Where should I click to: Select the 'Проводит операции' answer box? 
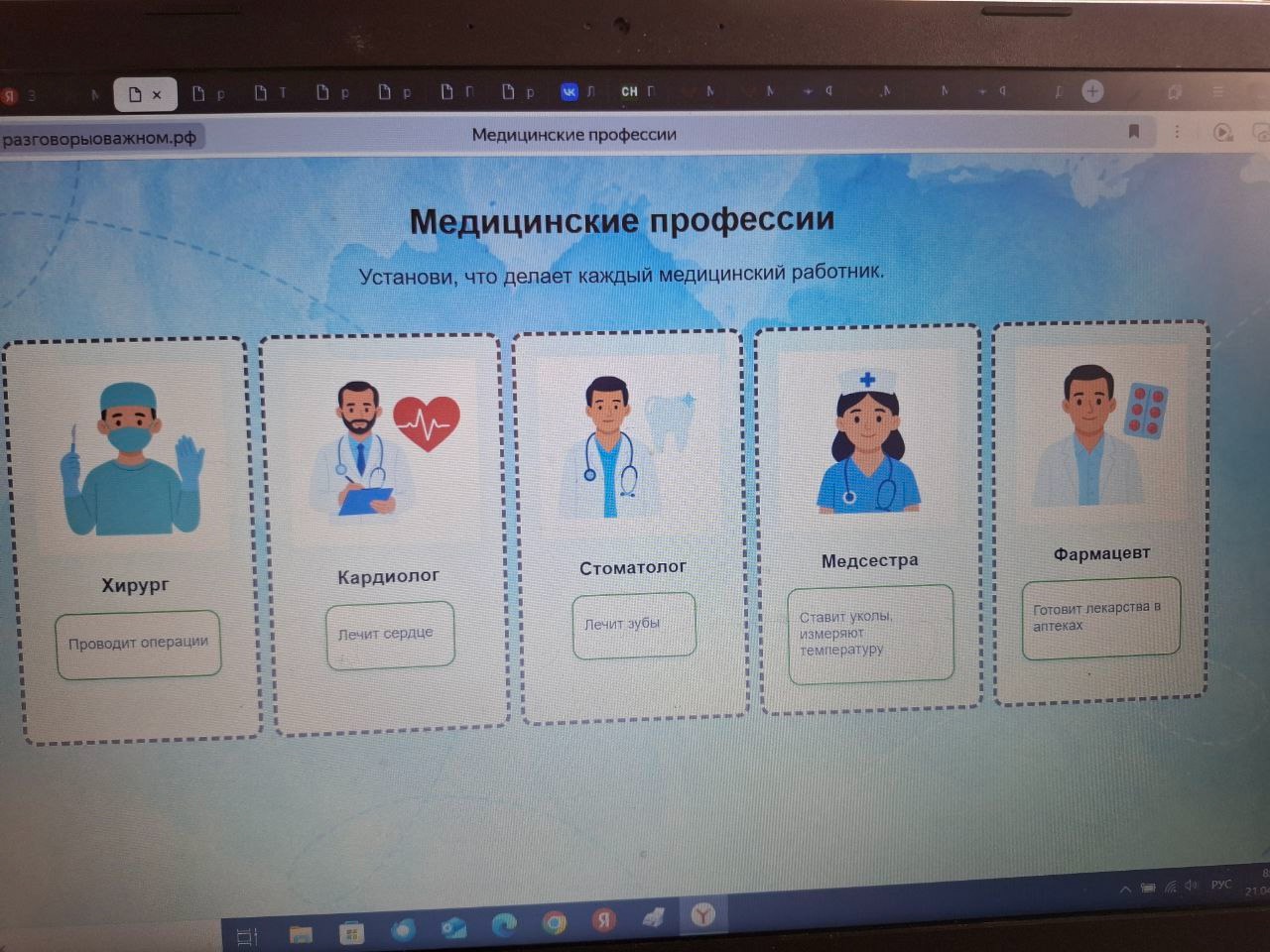138,645
